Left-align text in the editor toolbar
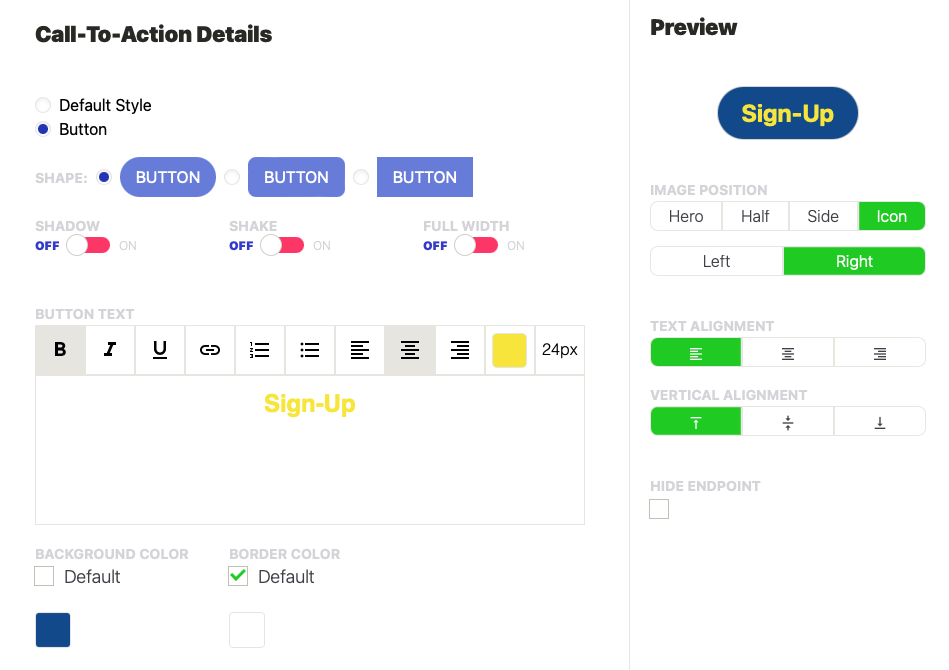The width and height of the screenshot is (949, 670). pos(360,350)
